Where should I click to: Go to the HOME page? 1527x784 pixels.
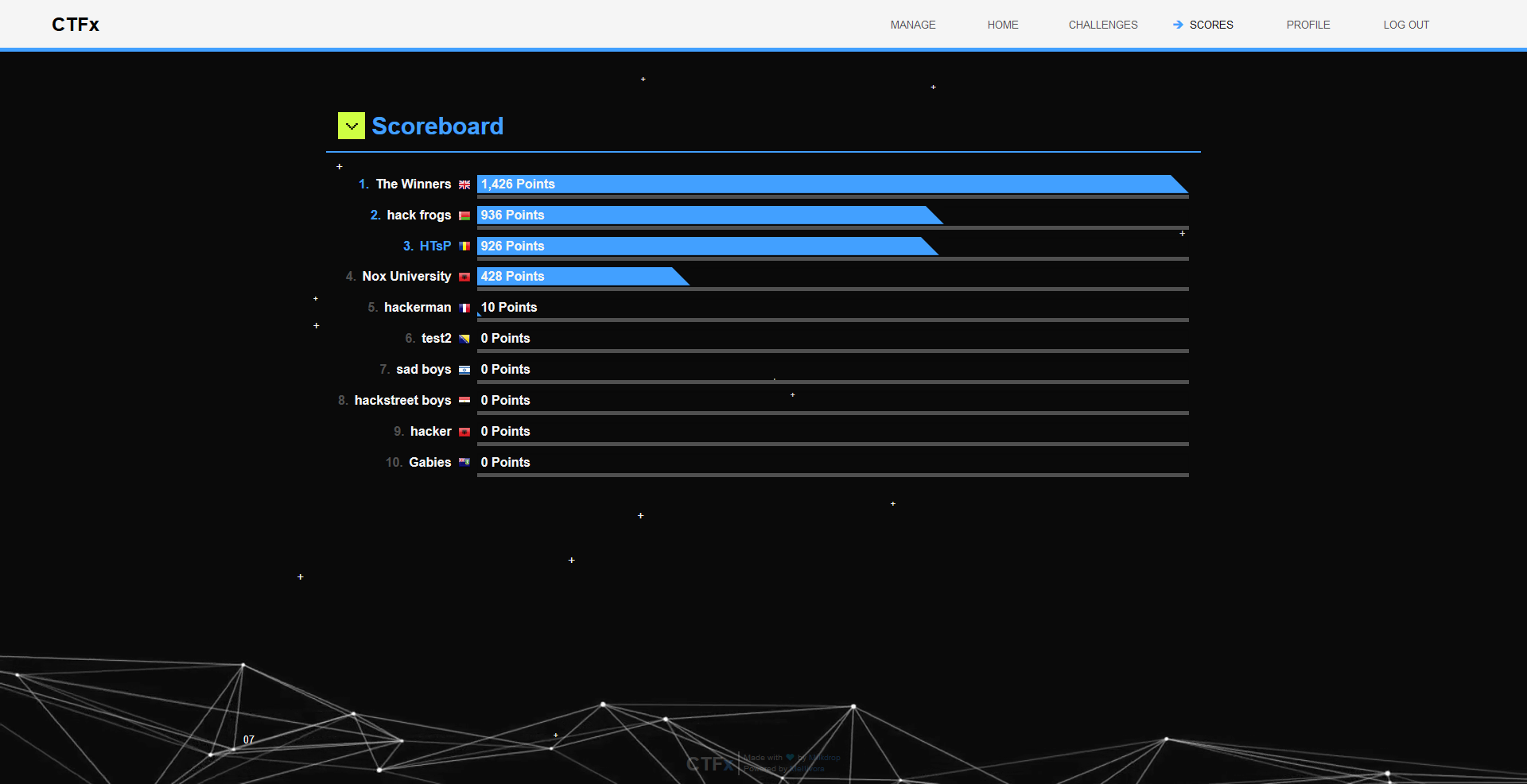1003,25
